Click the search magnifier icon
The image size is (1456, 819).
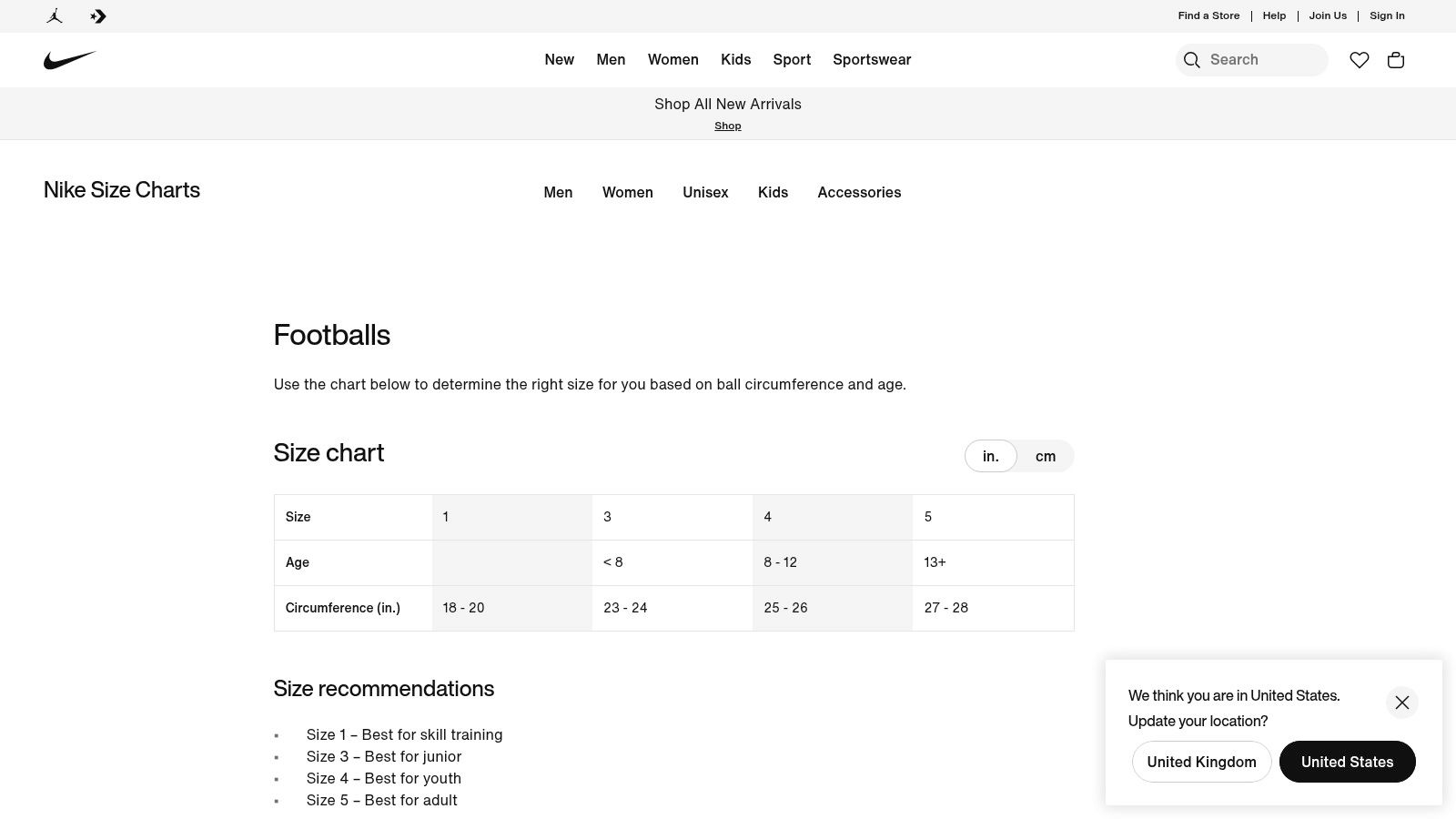[x=1191, y=60]
